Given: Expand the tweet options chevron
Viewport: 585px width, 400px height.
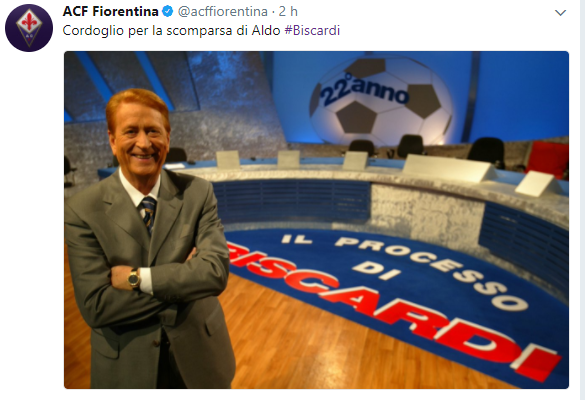Looking at the screenshot, I should [x=560, y=13].
